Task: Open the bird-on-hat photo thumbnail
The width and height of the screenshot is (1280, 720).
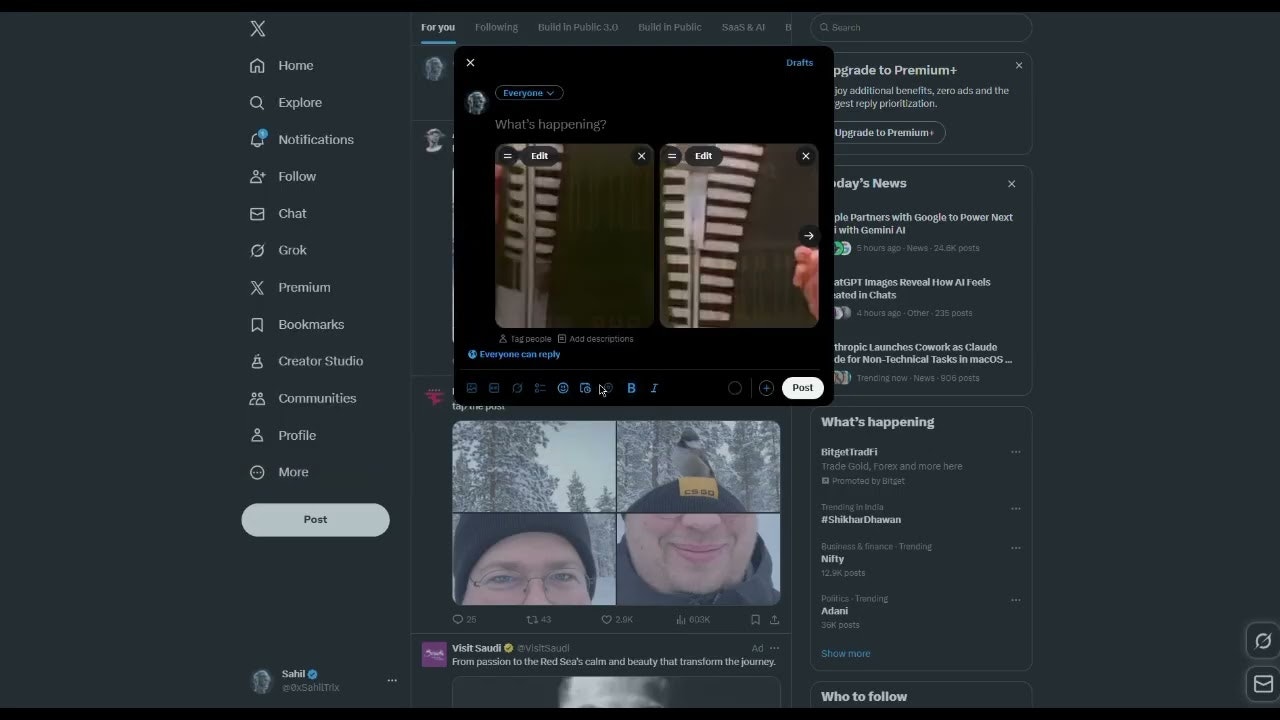Action: (x=699, y=466)
